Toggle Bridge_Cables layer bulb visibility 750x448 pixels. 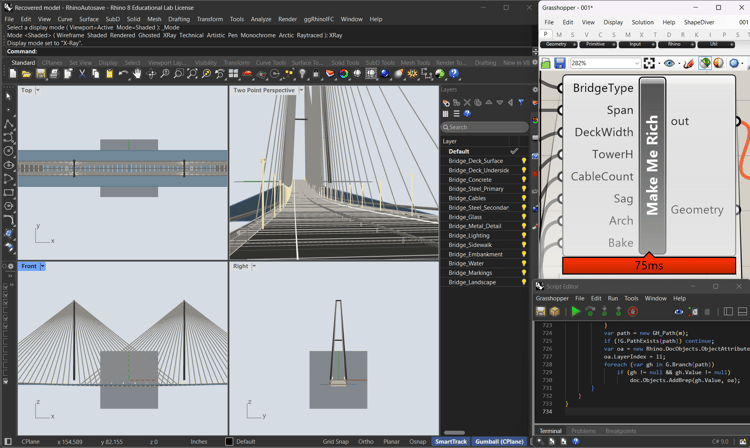pos(523,198)
